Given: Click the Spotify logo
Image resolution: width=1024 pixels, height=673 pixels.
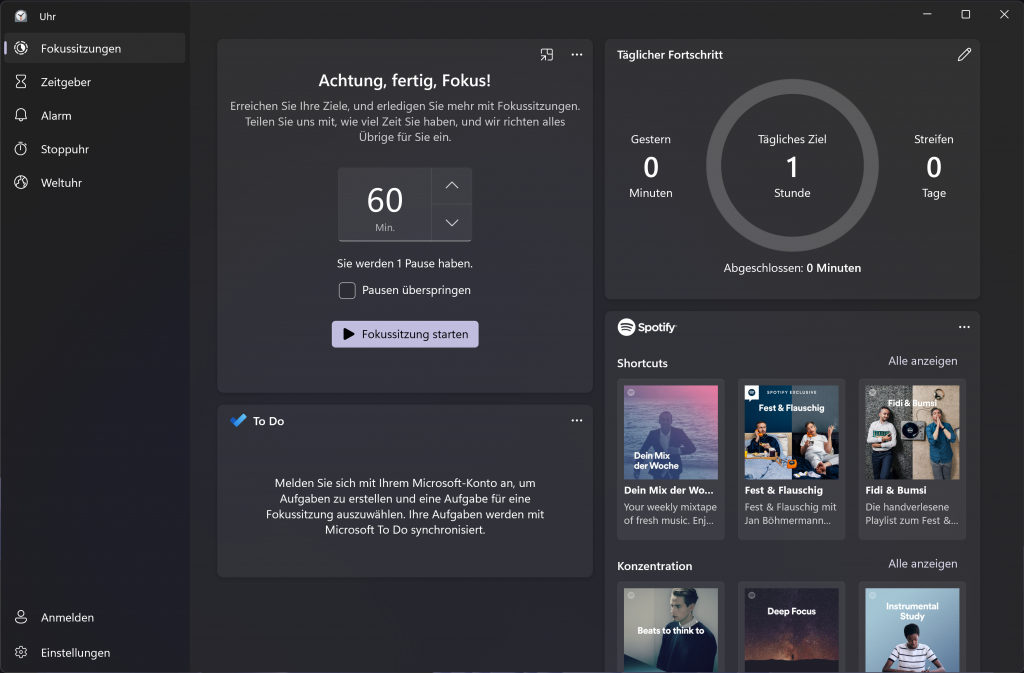Looking at the screenshot, I should pyautogui.click(x=647, y=327).
